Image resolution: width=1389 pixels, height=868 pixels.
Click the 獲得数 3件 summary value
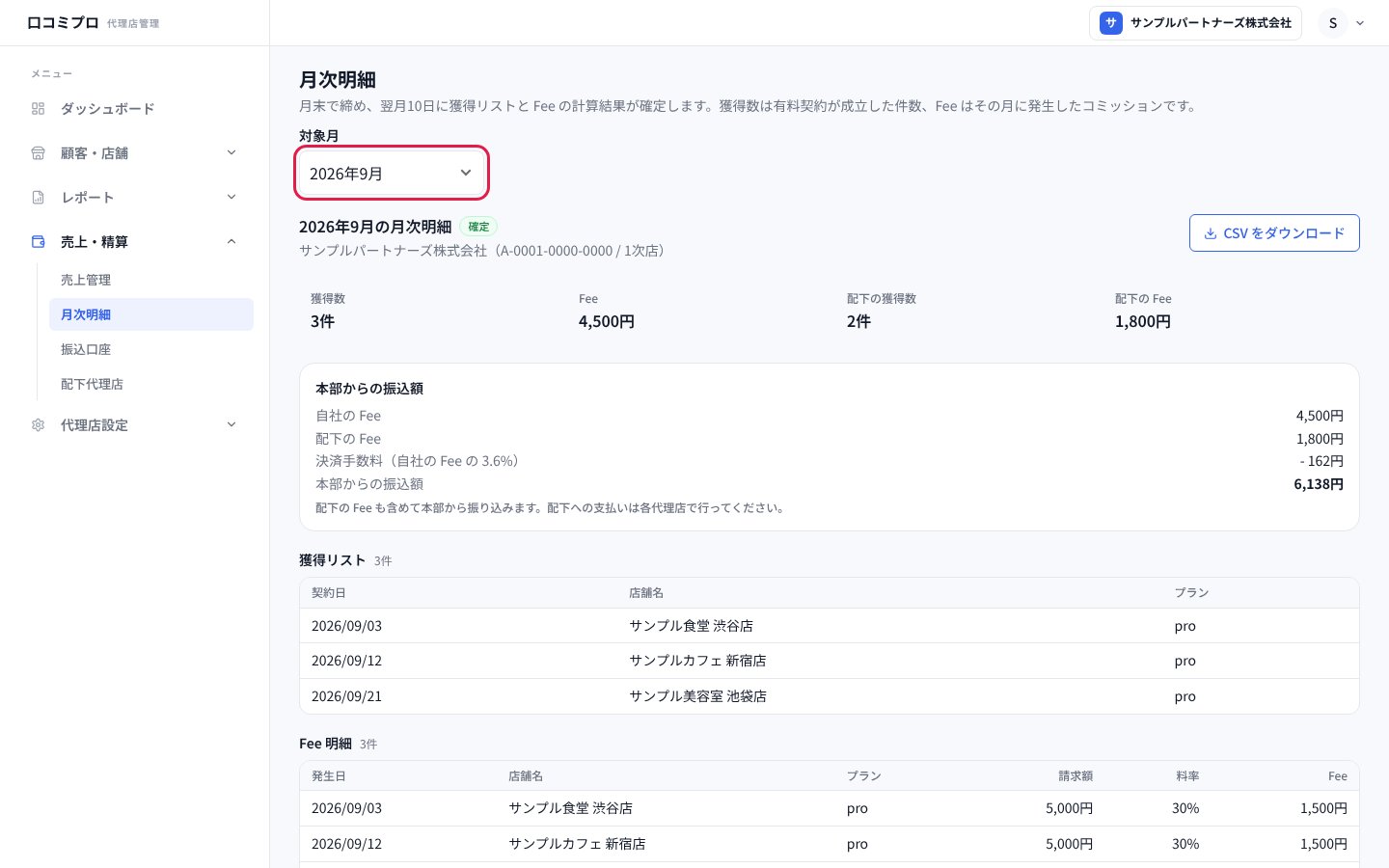(x=322, y=322)
